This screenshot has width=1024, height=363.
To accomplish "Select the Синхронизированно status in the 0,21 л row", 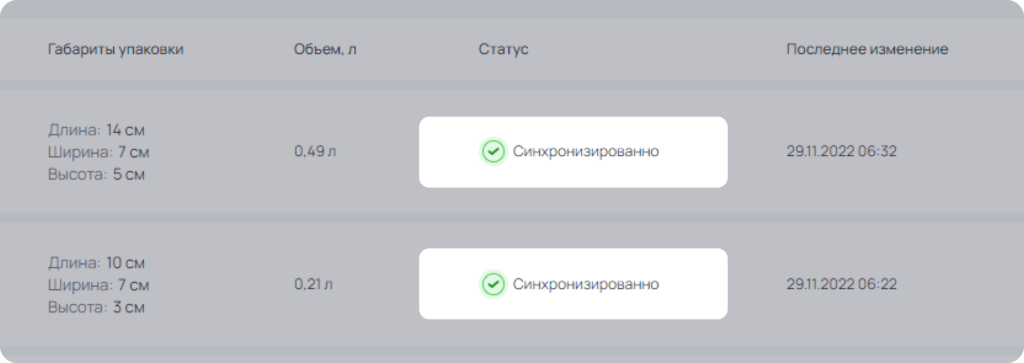I will point(573,284).
